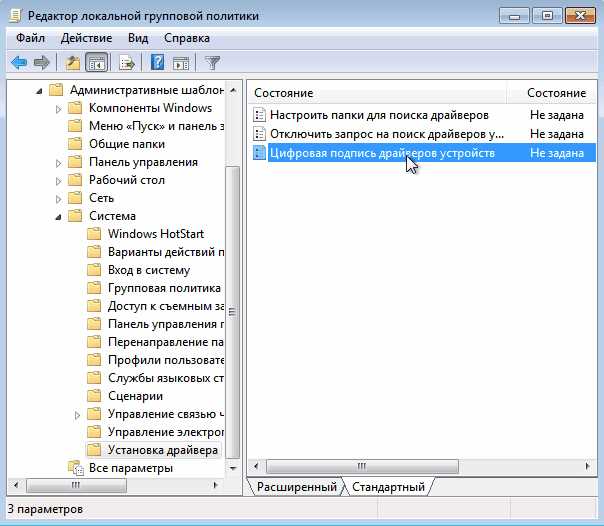Click the Forward arrow toolbar icon
The height and width of the screenshot is (526, 604).
[x=42, y=62]
